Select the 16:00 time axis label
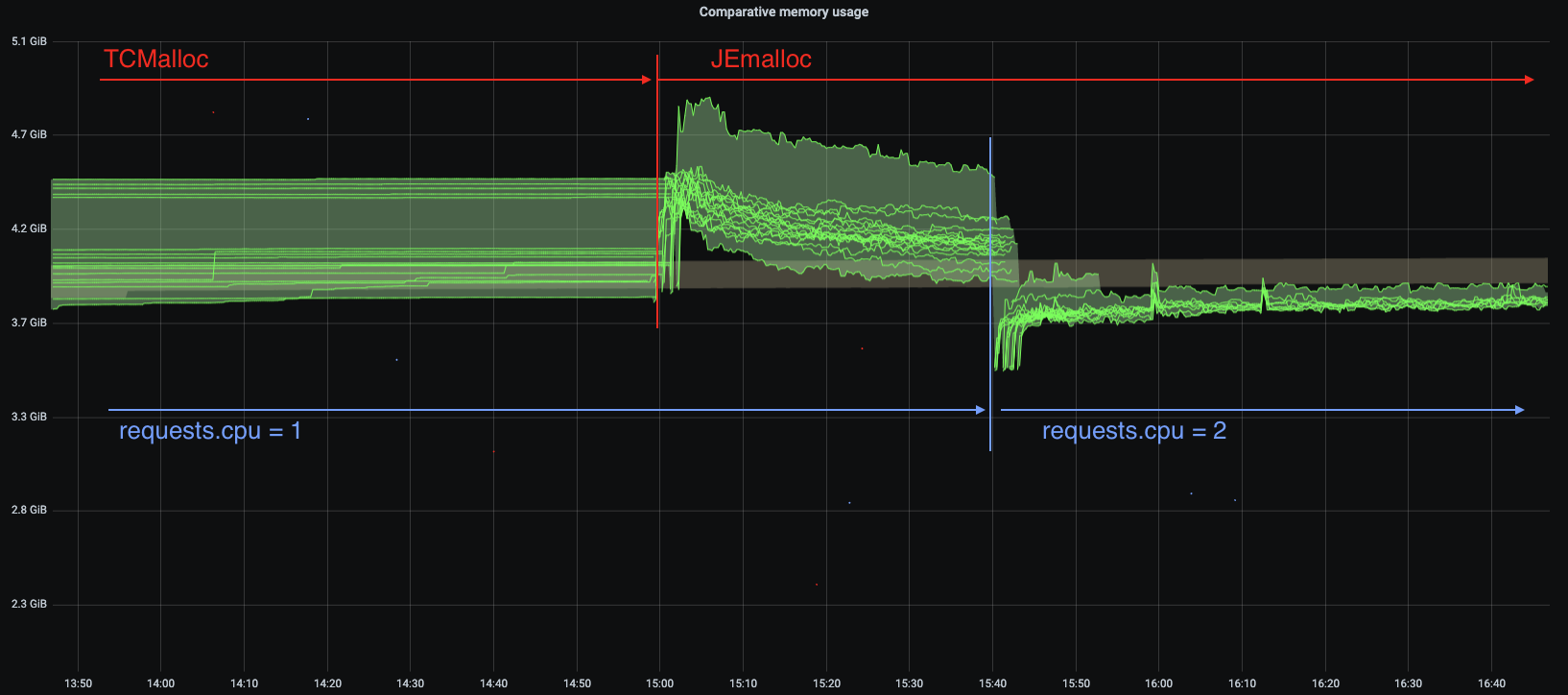The height and width of the screenshot is (695, 1568). [1159, 683]
